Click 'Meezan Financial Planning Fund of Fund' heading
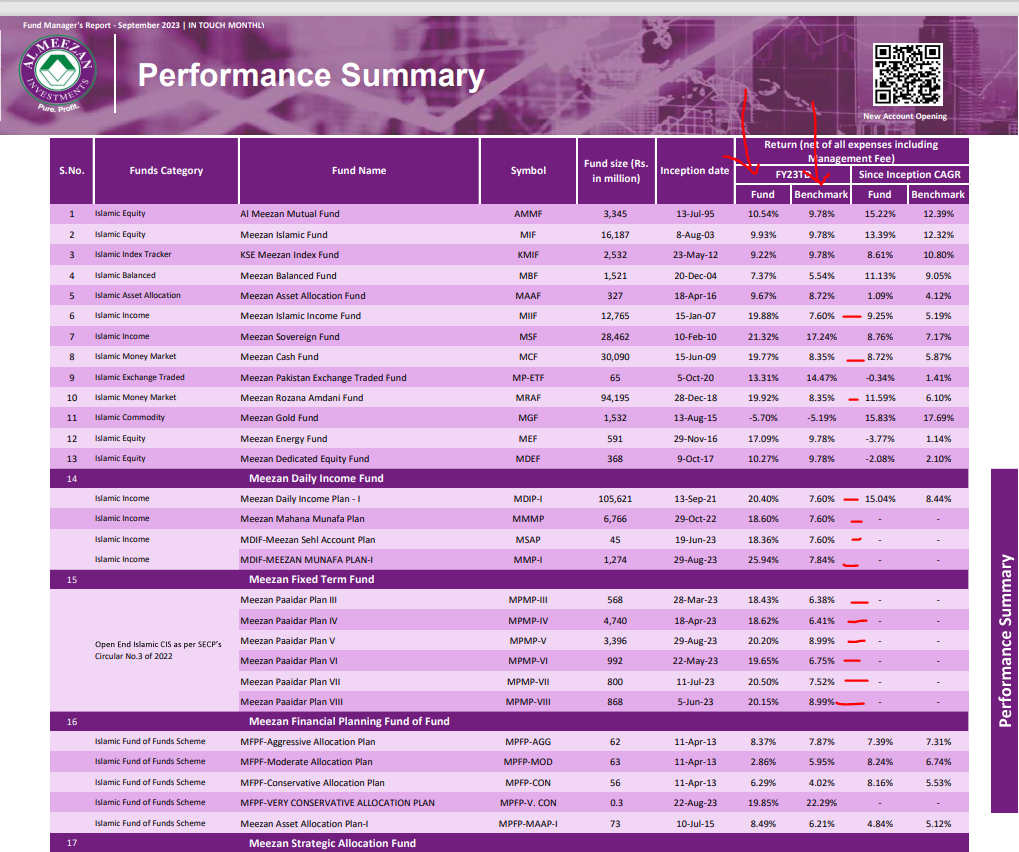The width and height of the screenshot is (1019, 852). pyautogui.click(x=350, y=721)
